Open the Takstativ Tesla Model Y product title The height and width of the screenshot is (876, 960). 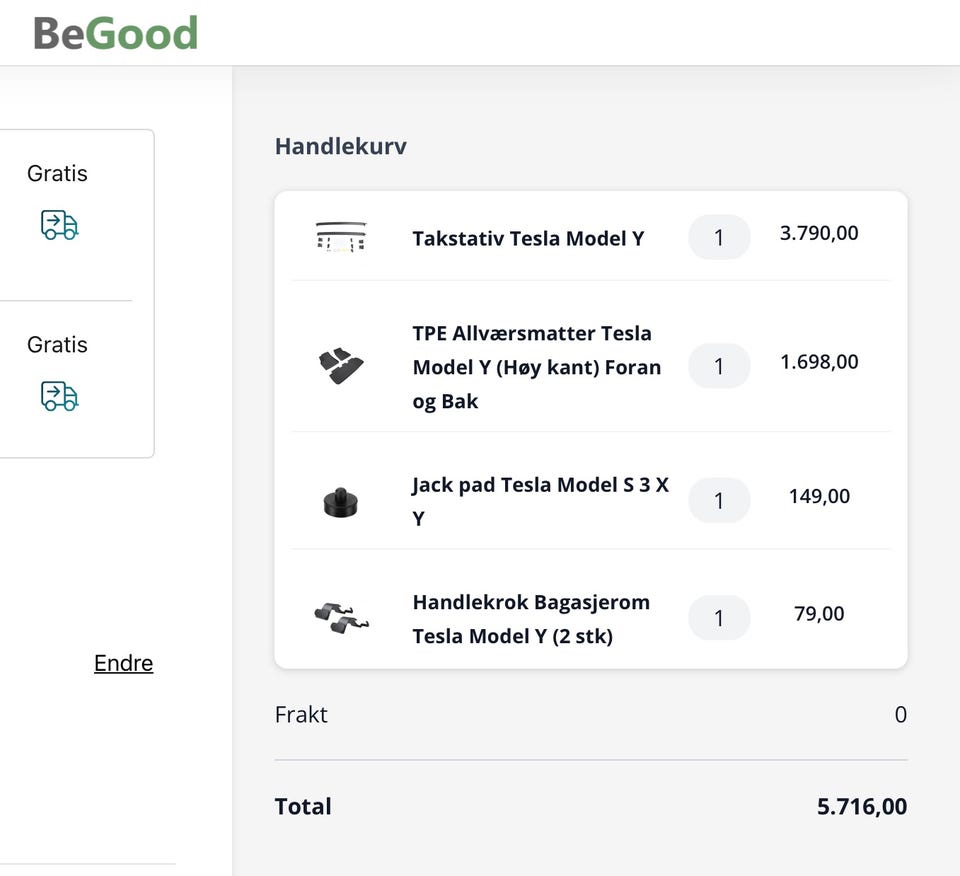click(x=528, y=238)
